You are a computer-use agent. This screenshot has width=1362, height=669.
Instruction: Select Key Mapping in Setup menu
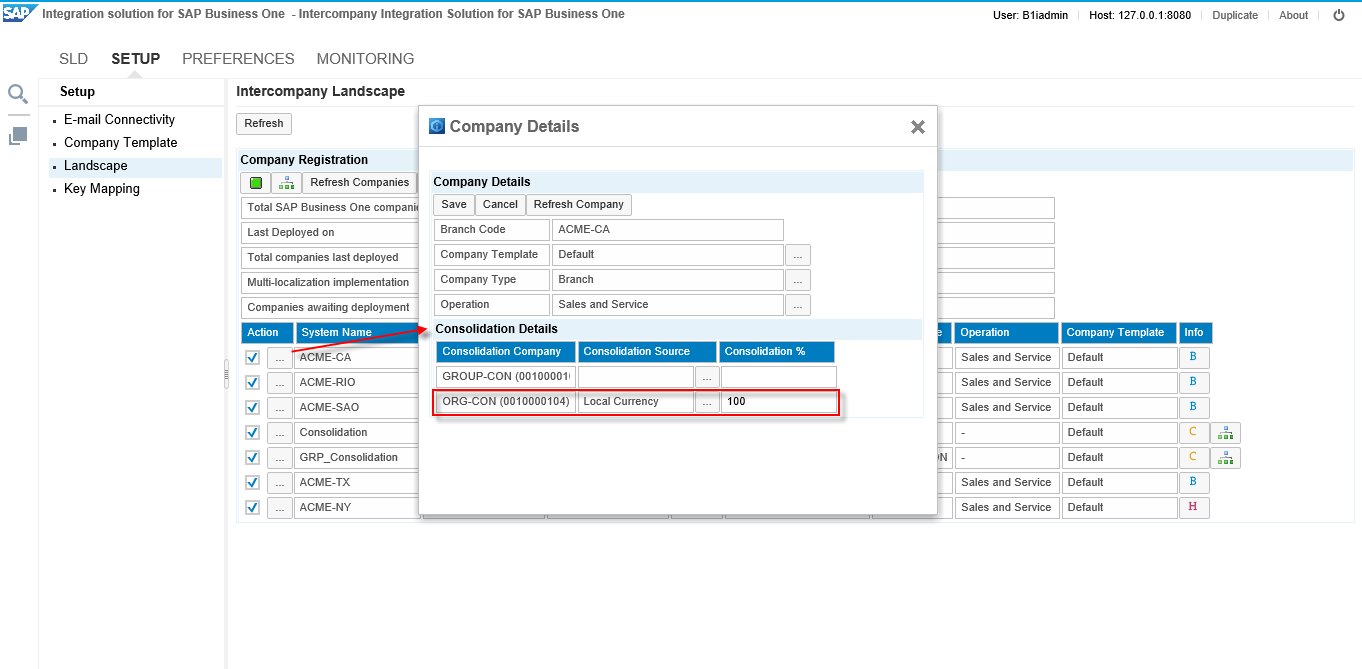(x=101, y=189)
